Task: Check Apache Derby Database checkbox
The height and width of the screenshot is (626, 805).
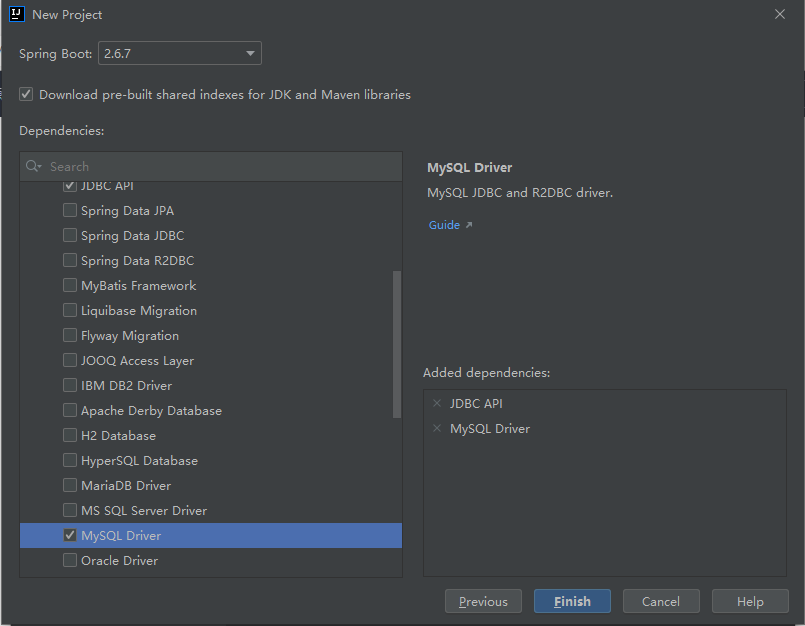Action: coord(70,410)
